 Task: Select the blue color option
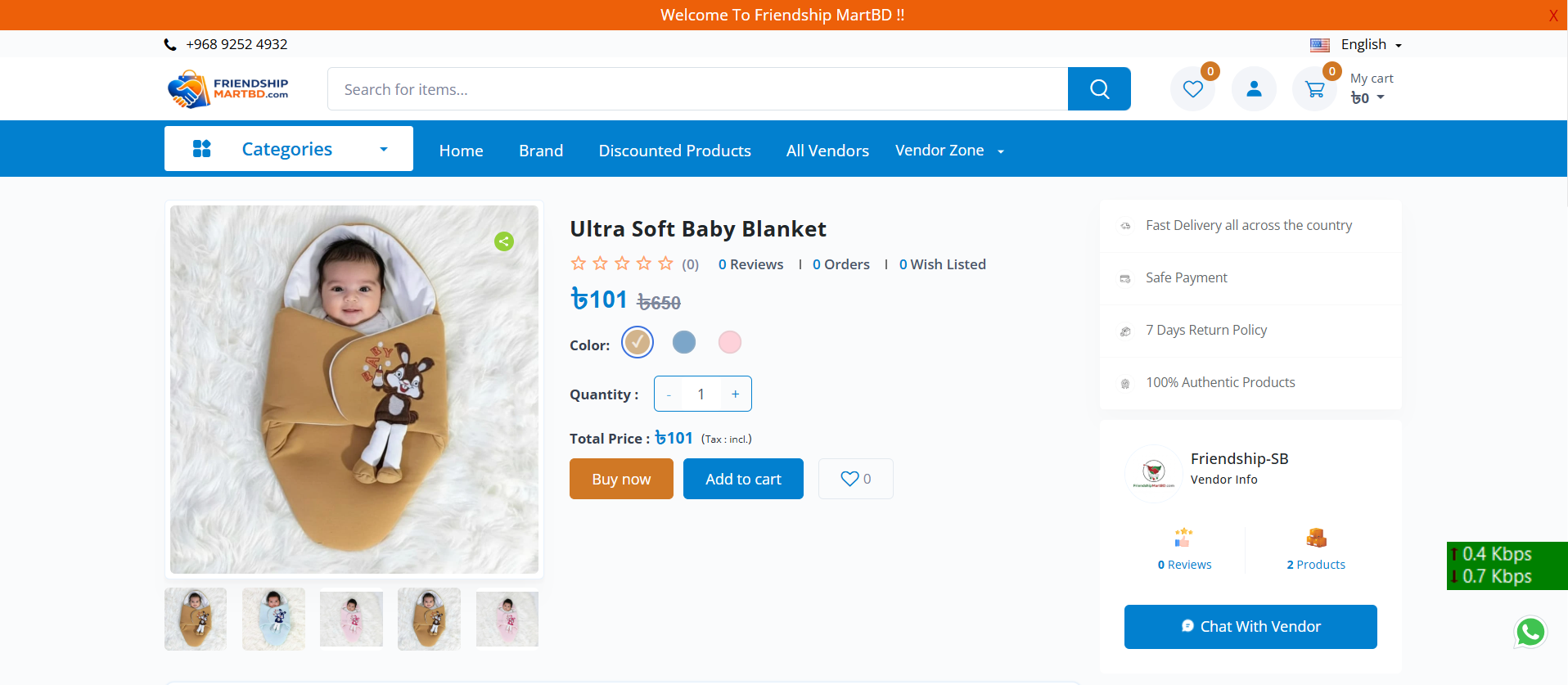(x=684, y=342)
